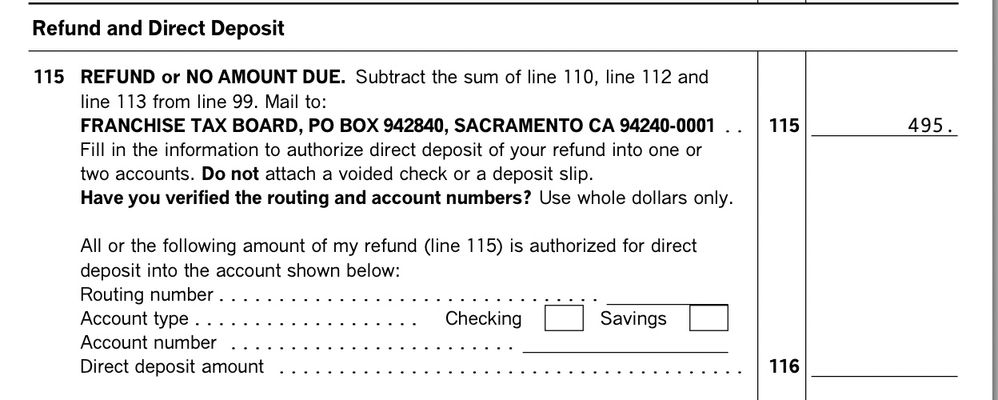The height and width of the screenshot is (400, 998).
Task: Click the Savings label text
Action: (633, 318)
